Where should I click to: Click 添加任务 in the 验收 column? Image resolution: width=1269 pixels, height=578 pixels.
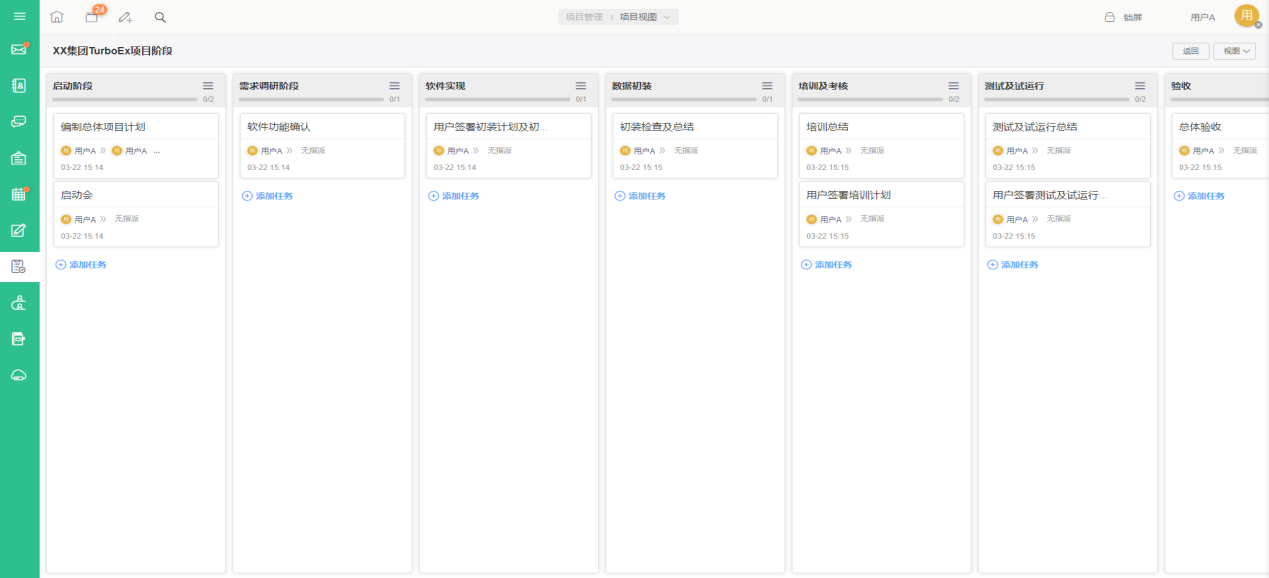pyautogui.click(x=1199, y=196)
